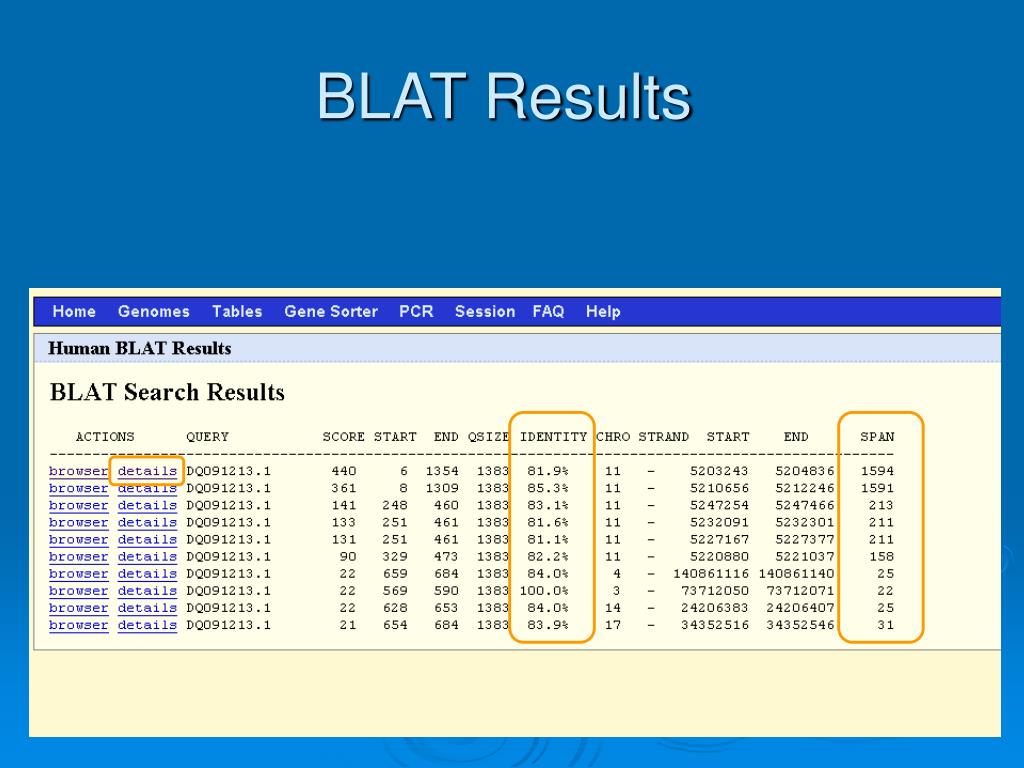Viewport: 1024px width, 768px height.
Task: Open browser link for chromosome 3 row
Action: (x=78, y=590)
